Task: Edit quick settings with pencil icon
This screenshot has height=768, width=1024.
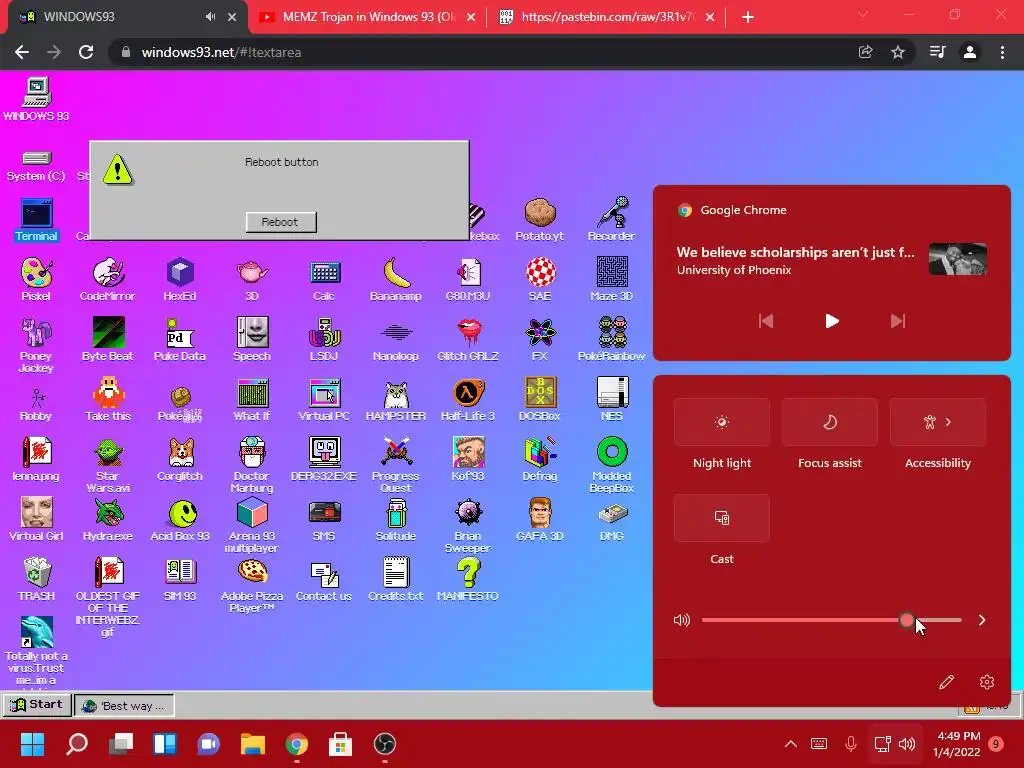Action: coord(946,682)
